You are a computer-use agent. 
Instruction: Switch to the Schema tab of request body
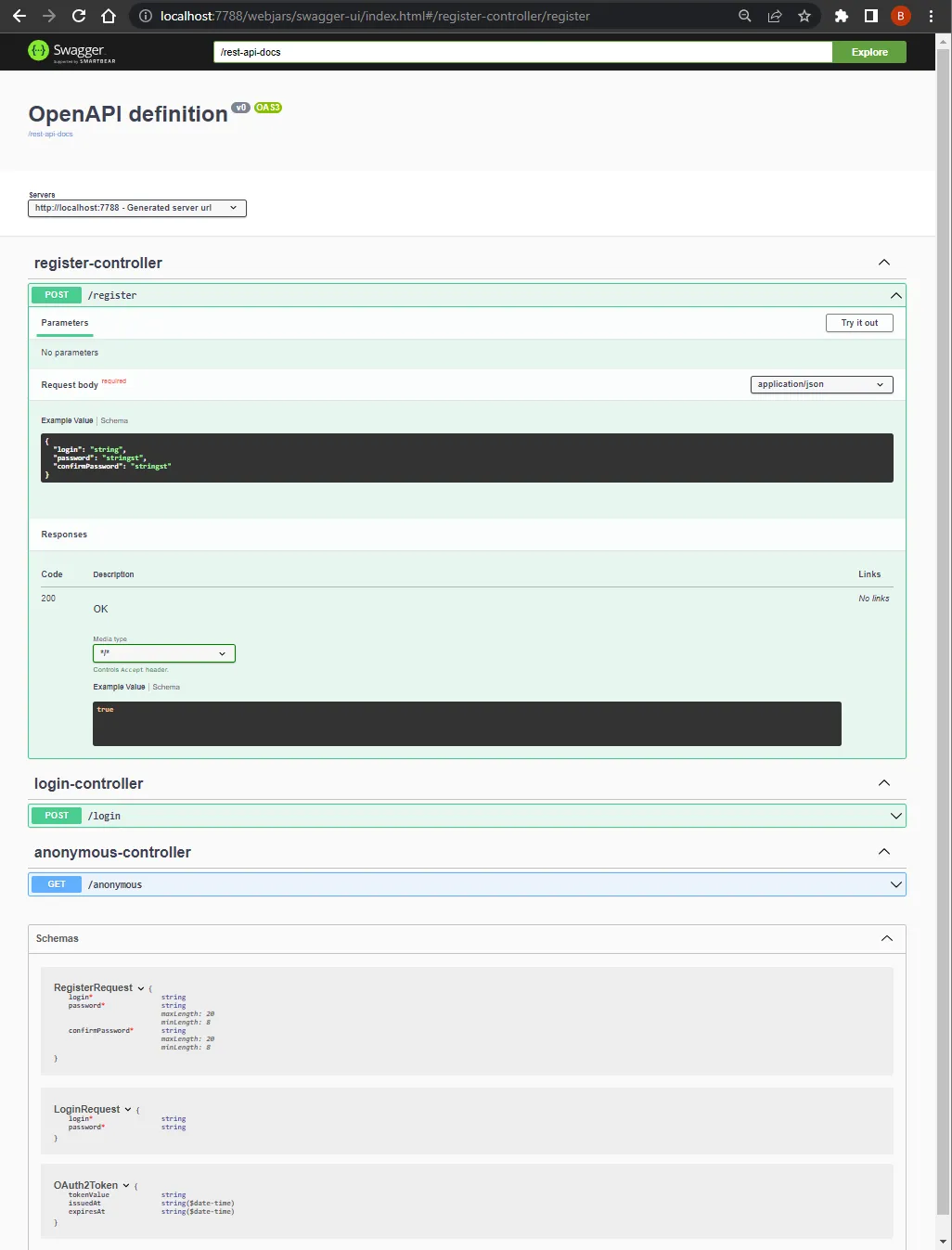point(114,420)
